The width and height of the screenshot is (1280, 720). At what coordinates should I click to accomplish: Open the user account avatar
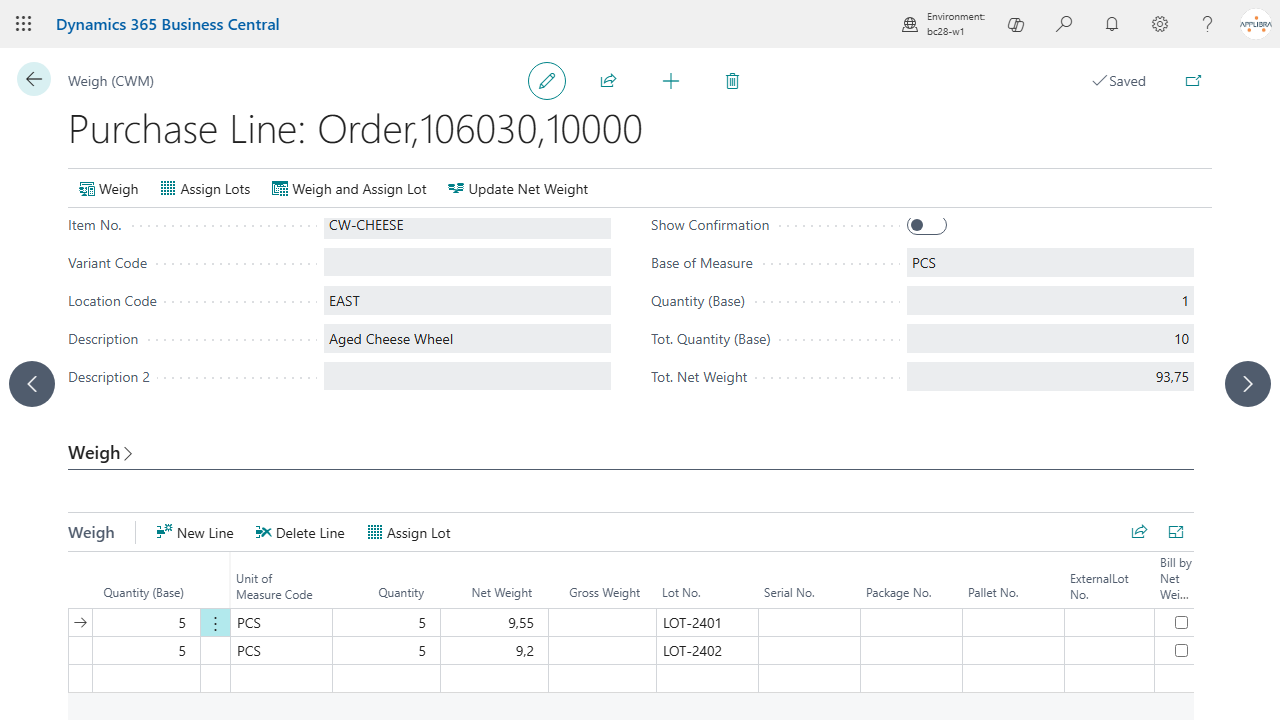1255,24
